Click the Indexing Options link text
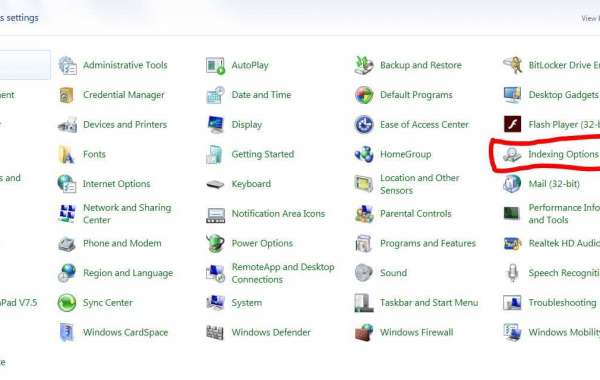The width and height of the screenshot is (600, 380). click(563, 154)
